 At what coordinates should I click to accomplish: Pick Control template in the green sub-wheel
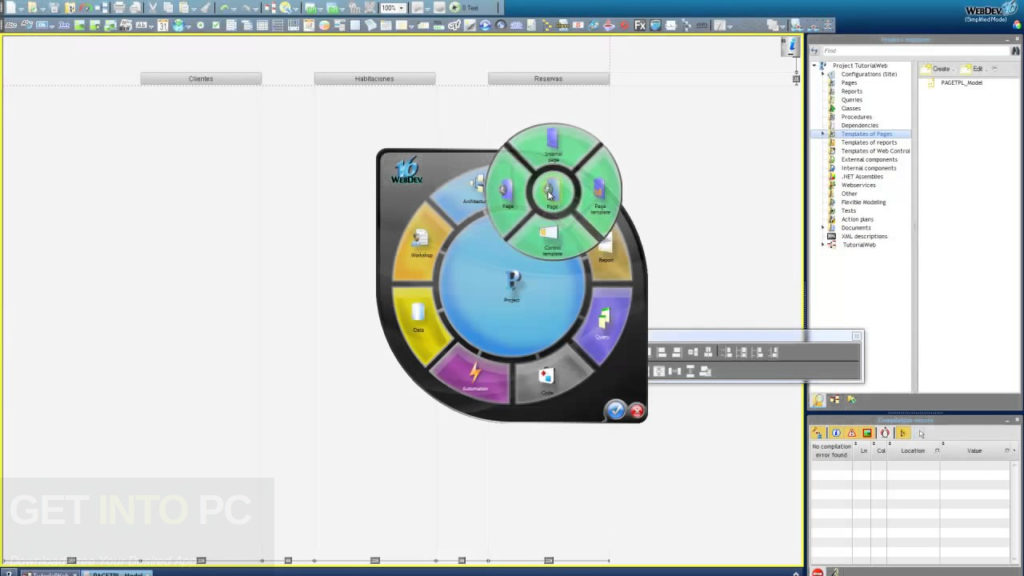[x=551, y=237]
